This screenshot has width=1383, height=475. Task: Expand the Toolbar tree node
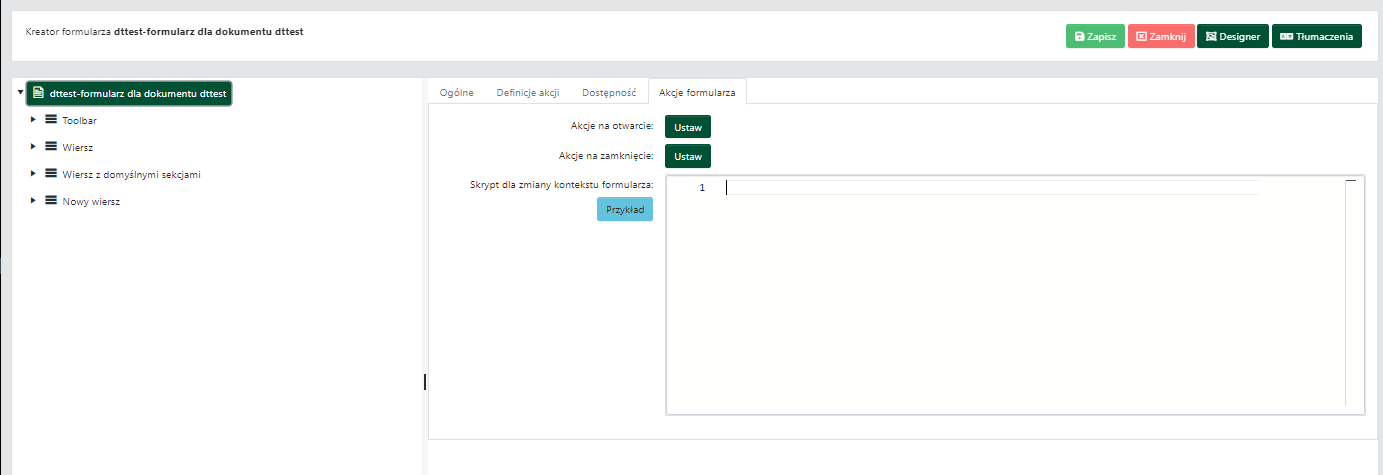(33, 120)
